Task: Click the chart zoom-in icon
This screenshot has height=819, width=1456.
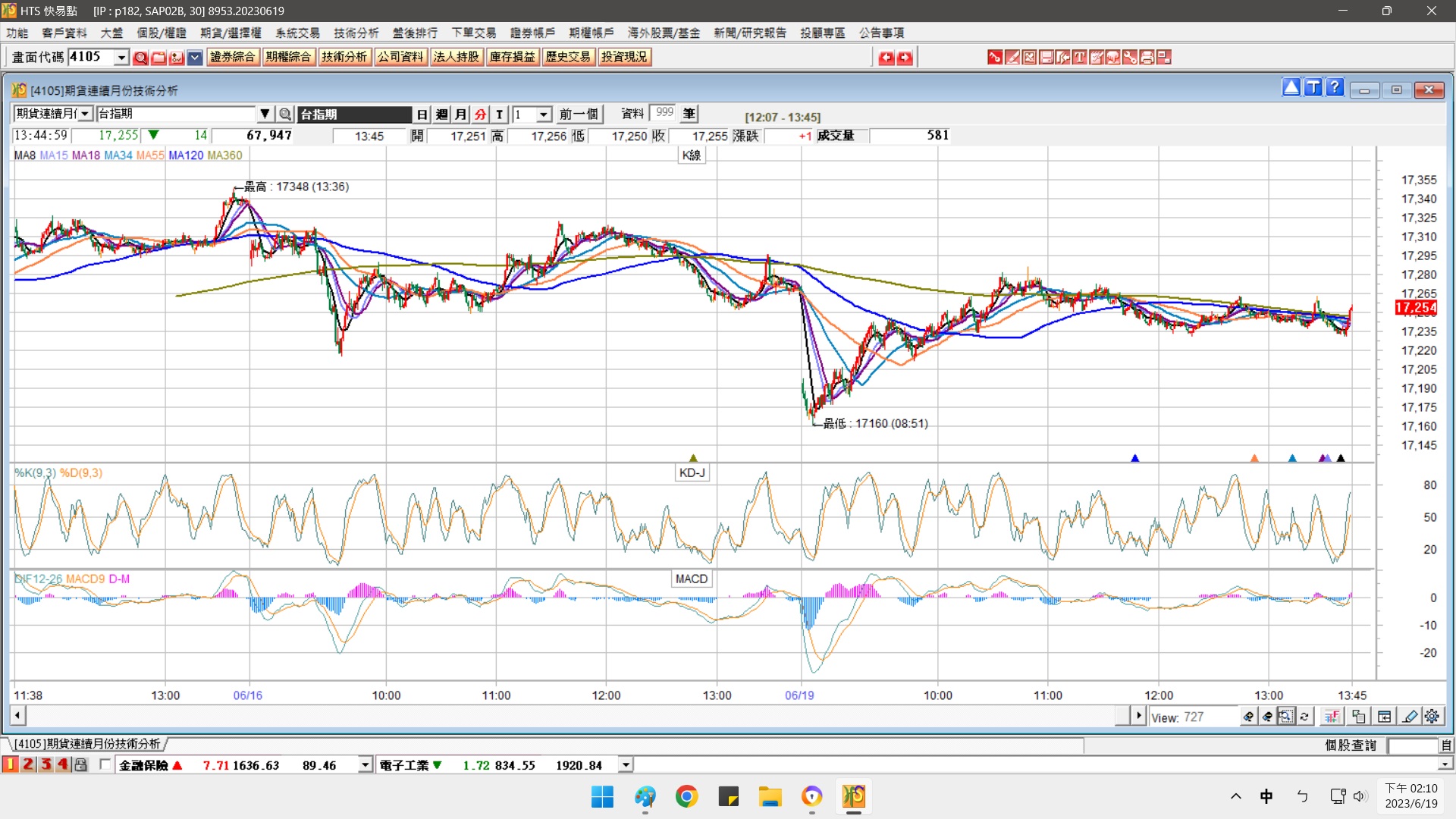Action: [x=1248, y=716]
